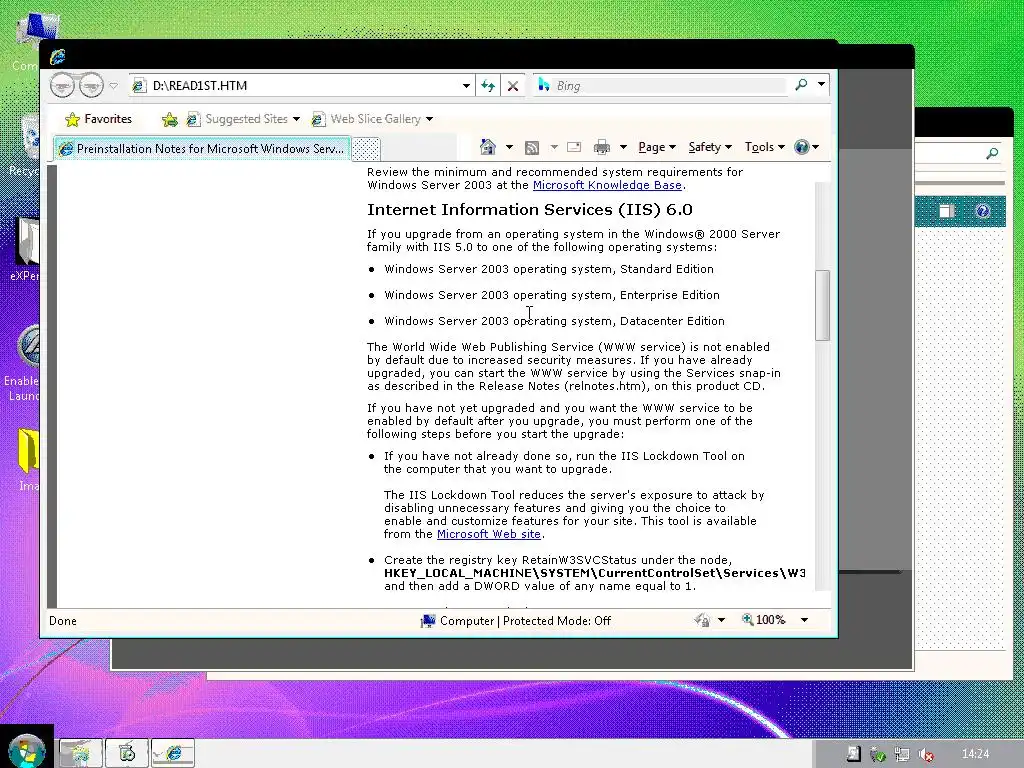Click the 'Done' status bar text

click(63, 620)
